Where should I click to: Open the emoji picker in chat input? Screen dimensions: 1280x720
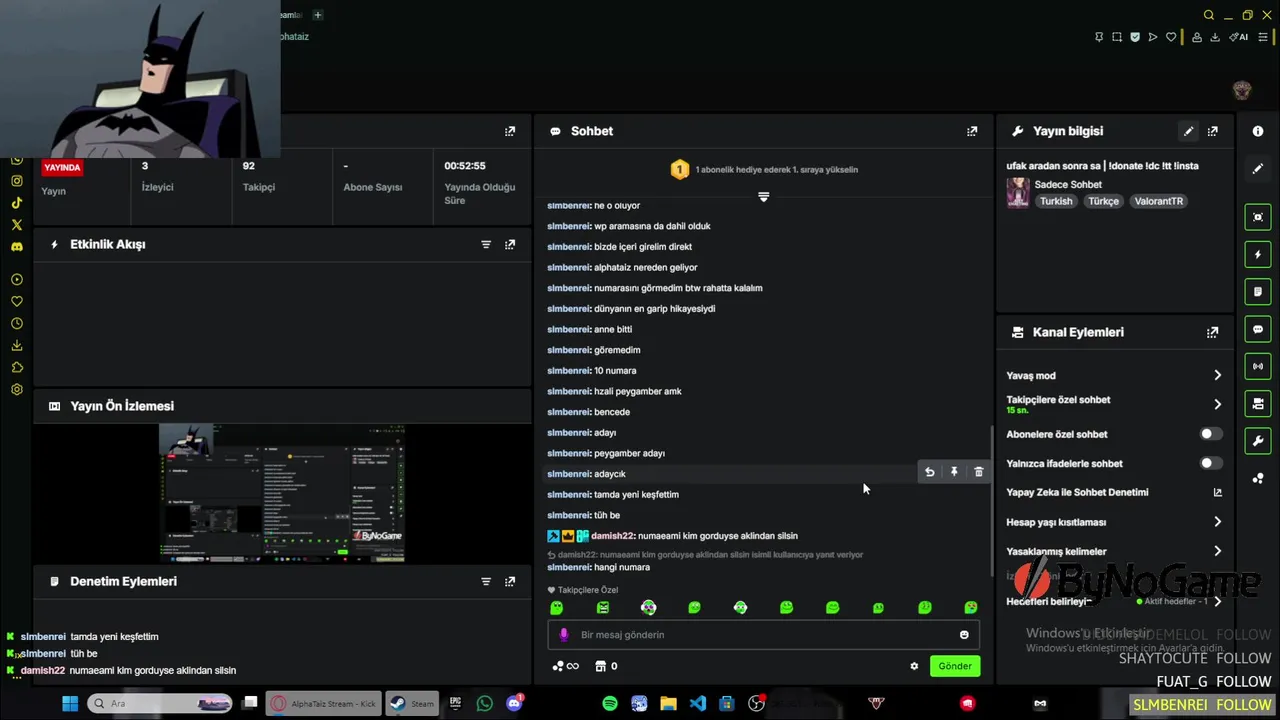(964, 635)
